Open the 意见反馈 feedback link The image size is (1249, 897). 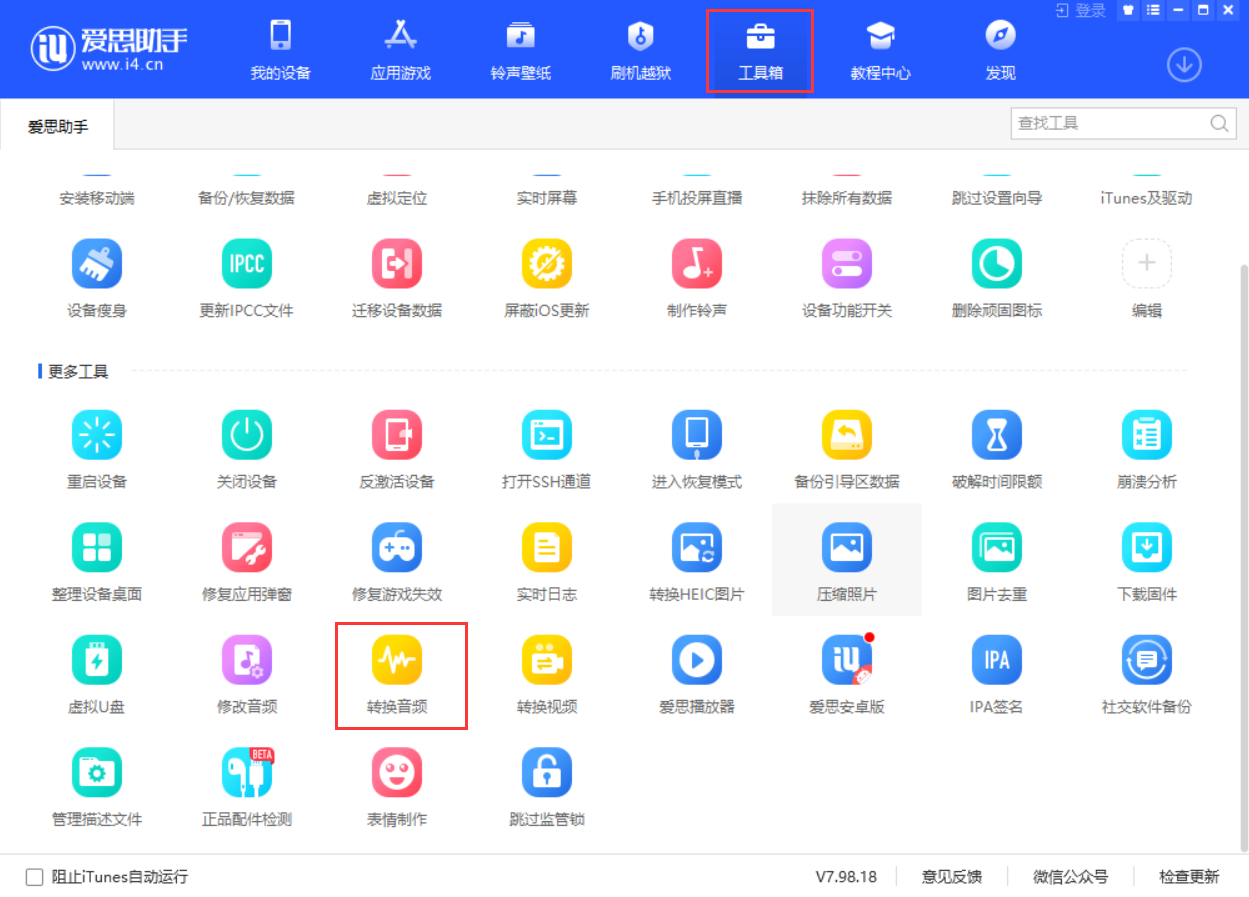pyautogui.click(x=951, y=876)
